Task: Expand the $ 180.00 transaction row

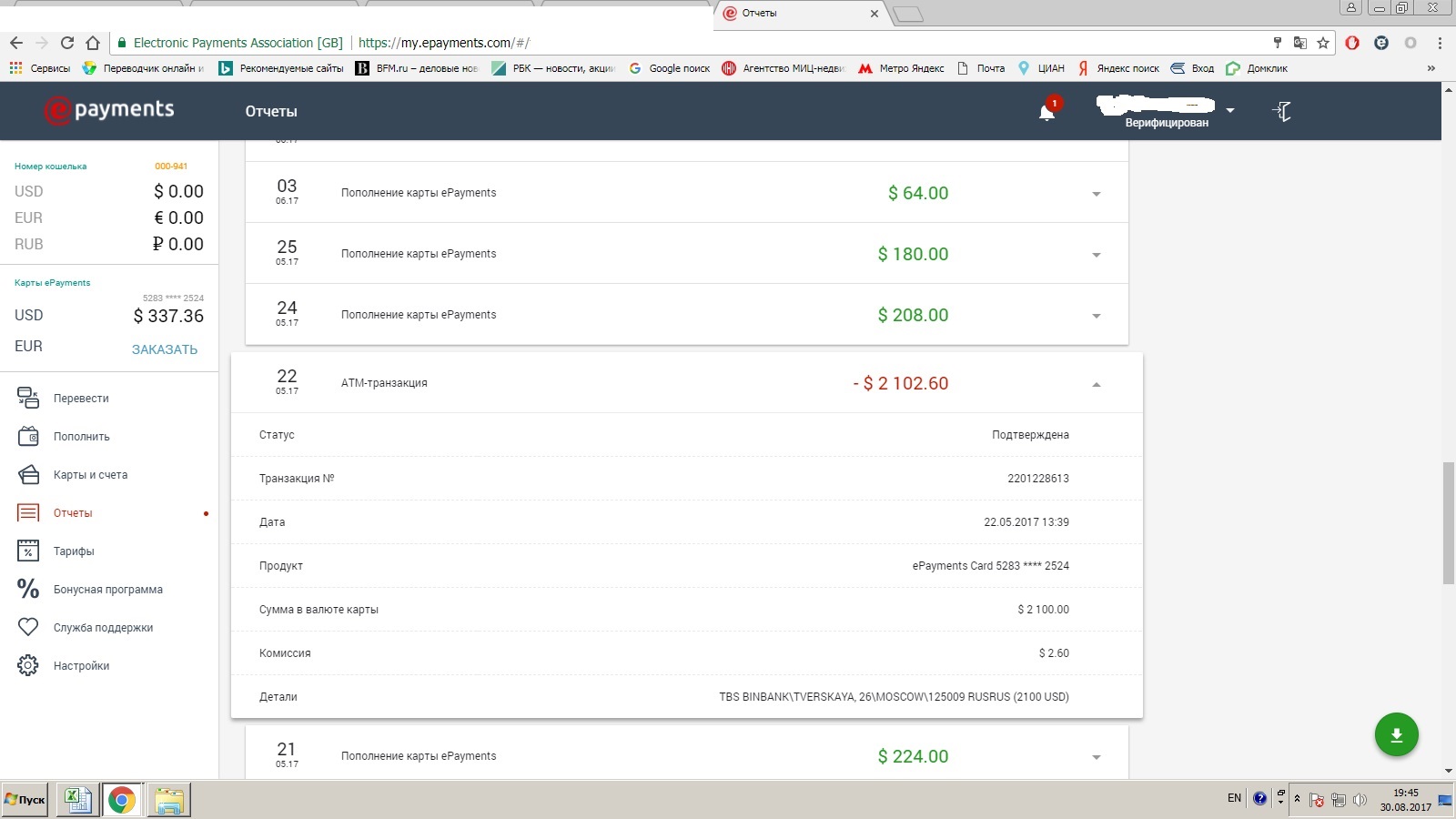Action: click(x=1097, y=255)
